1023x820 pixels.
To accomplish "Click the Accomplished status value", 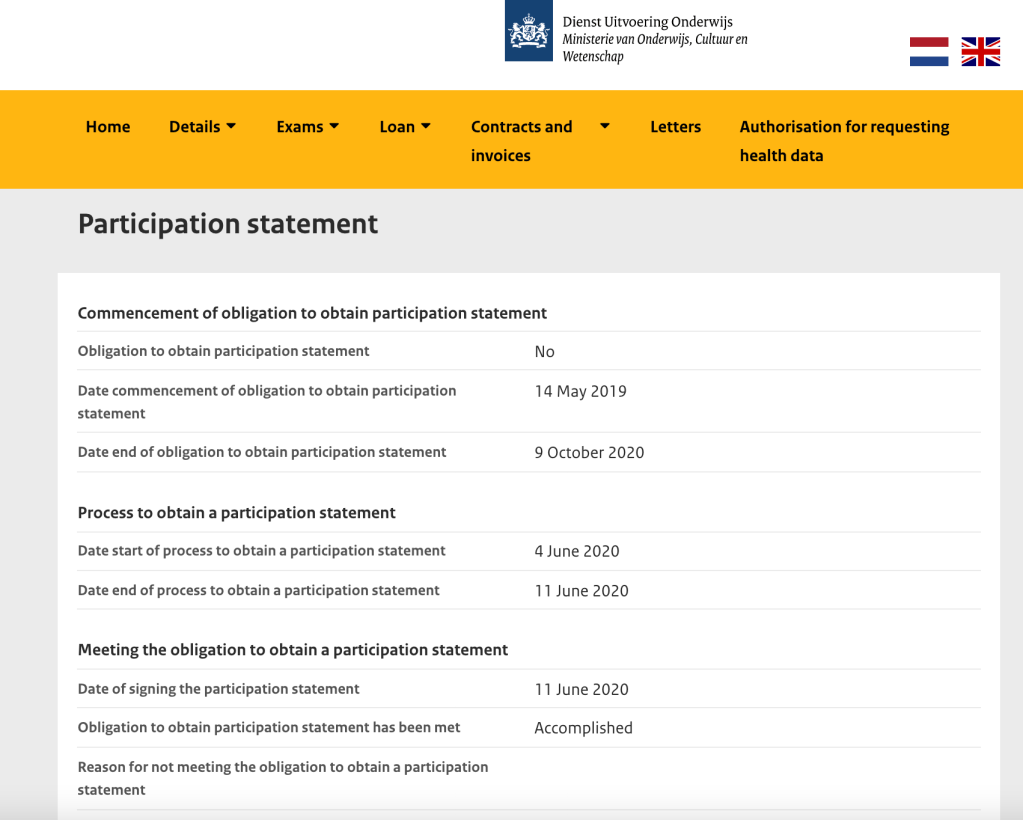I will 583,728.
